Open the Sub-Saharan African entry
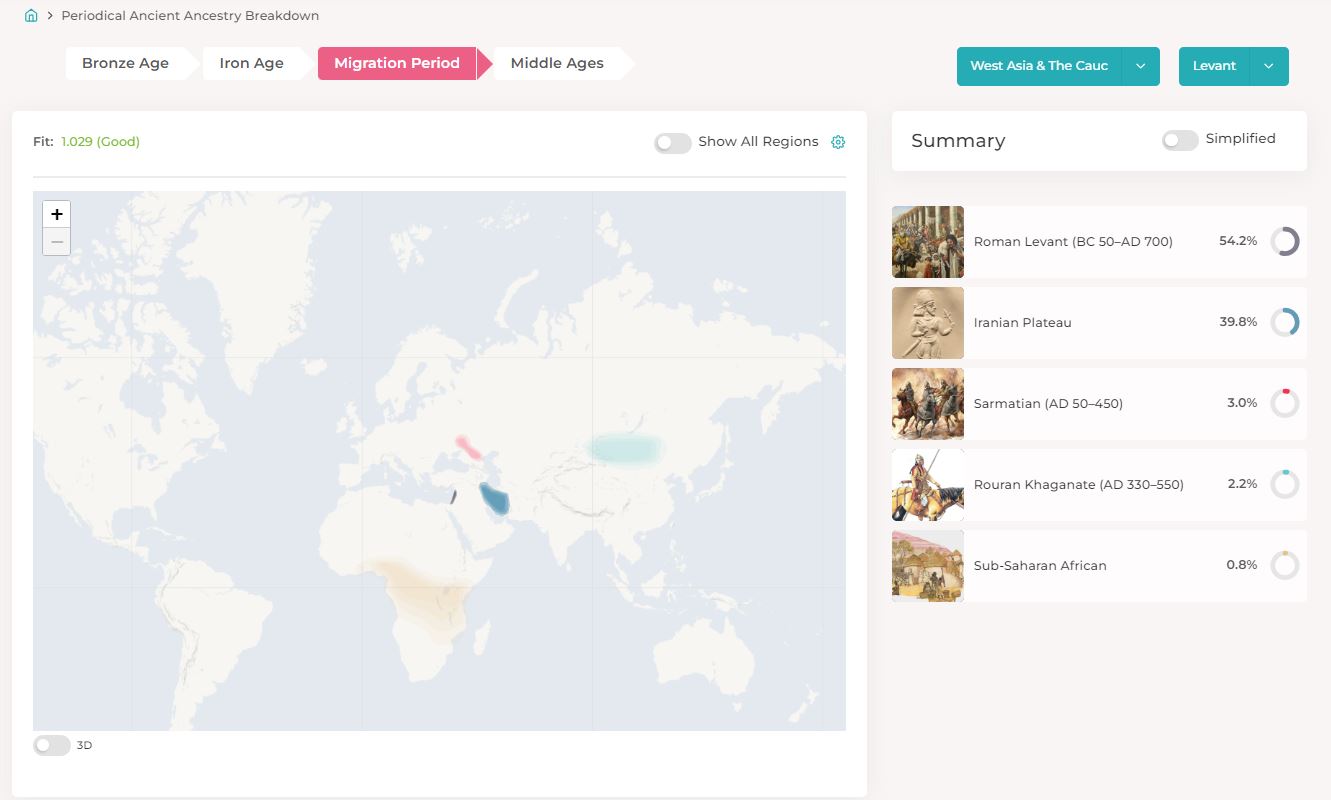The image size is (1331, 800). (x=1099, y=566)
